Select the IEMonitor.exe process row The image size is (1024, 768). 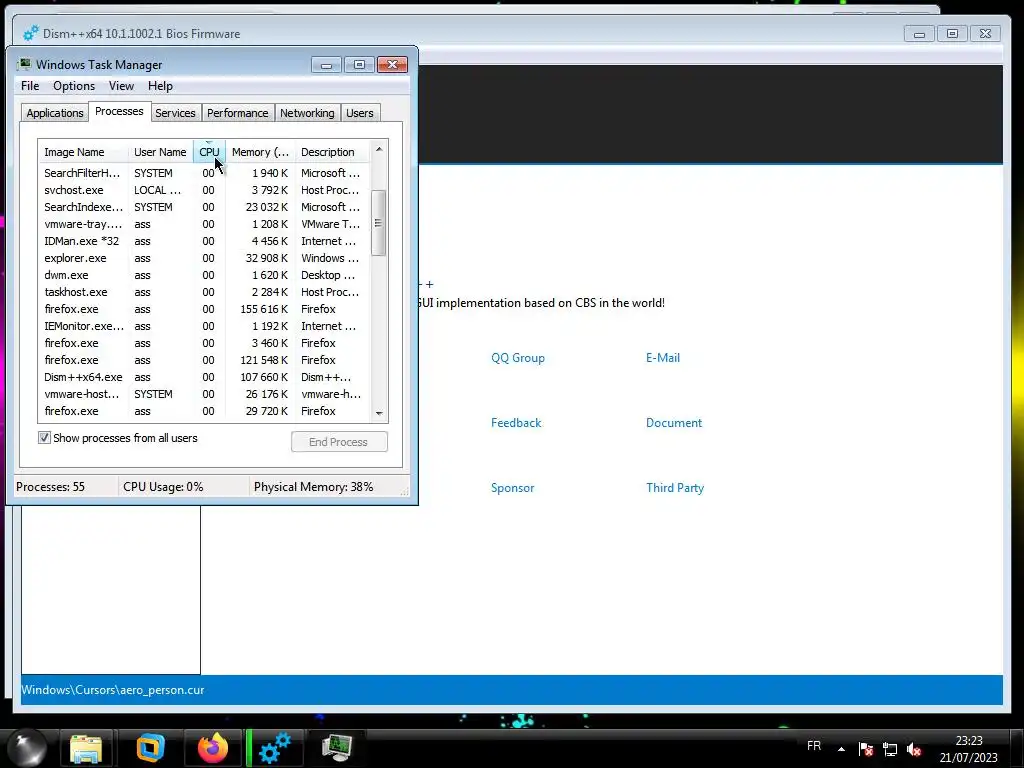click(x=204, y=326)
